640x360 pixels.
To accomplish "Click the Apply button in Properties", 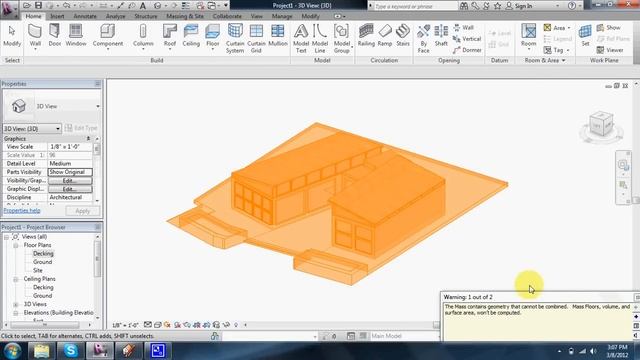I will pos(82,211).
